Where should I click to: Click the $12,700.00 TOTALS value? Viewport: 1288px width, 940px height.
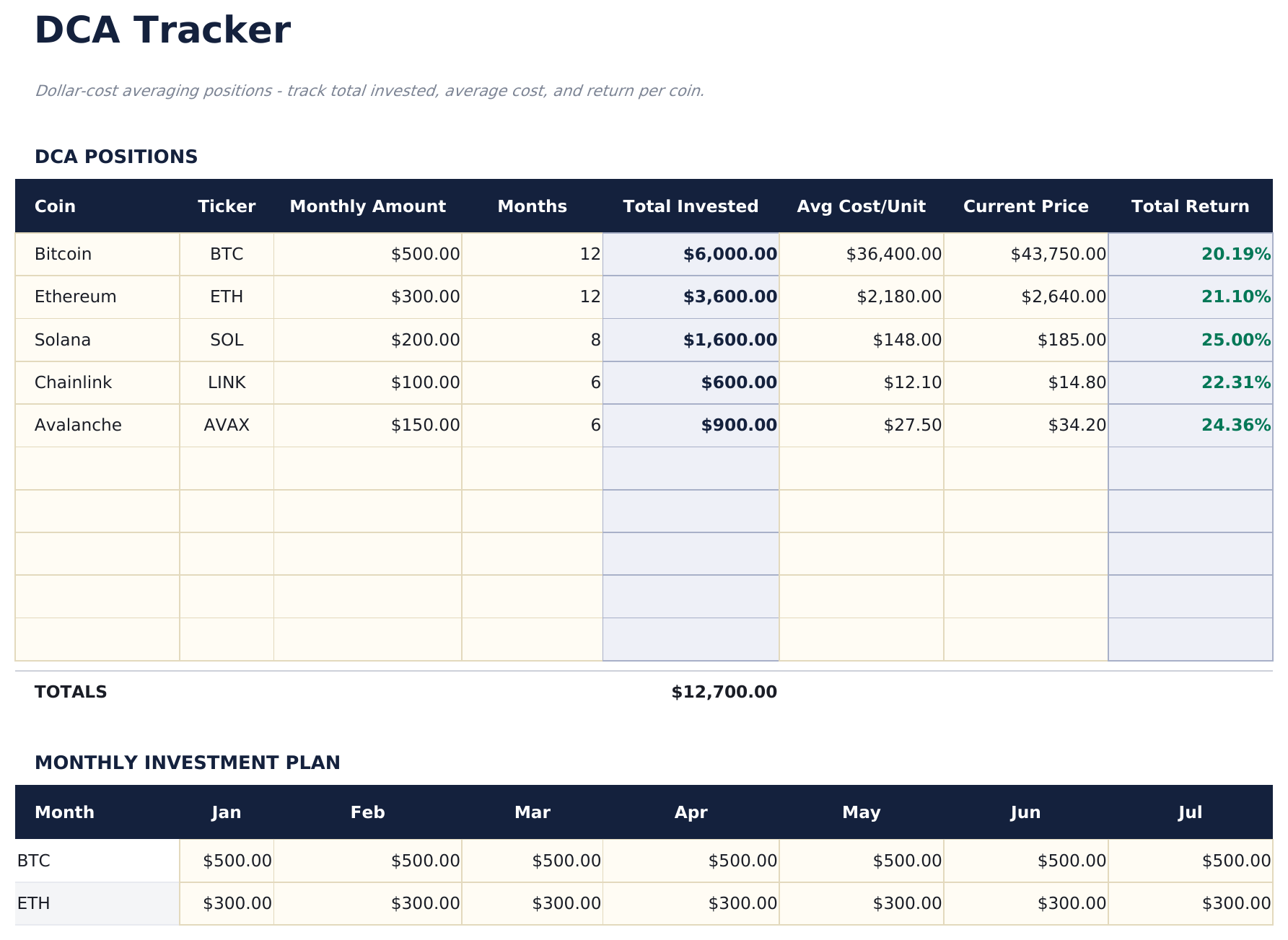click(723, 691)
